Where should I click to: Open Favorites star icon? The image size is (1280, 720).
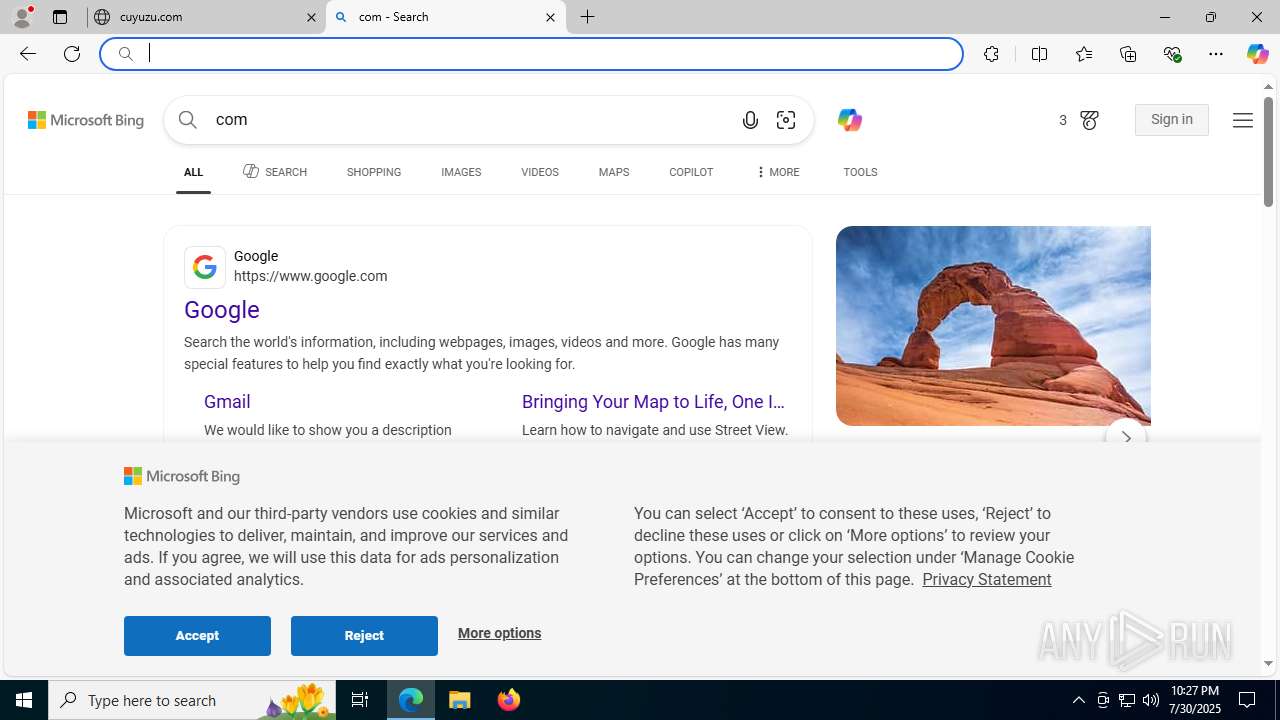[1083, 54]
